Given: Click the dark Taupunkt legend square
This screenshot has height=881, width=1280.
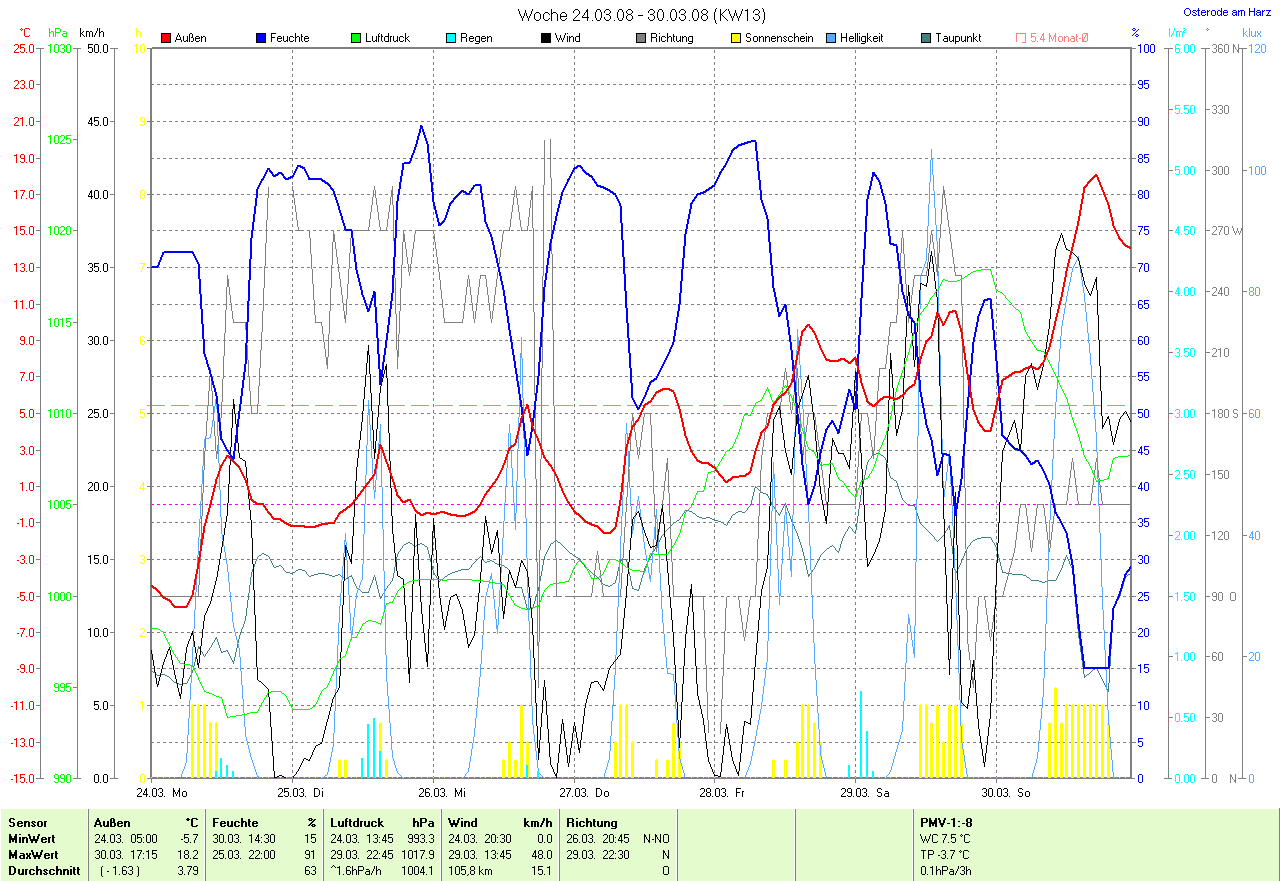Looking at the screenshot, I should pyautogui.click(x=926, y=38).
